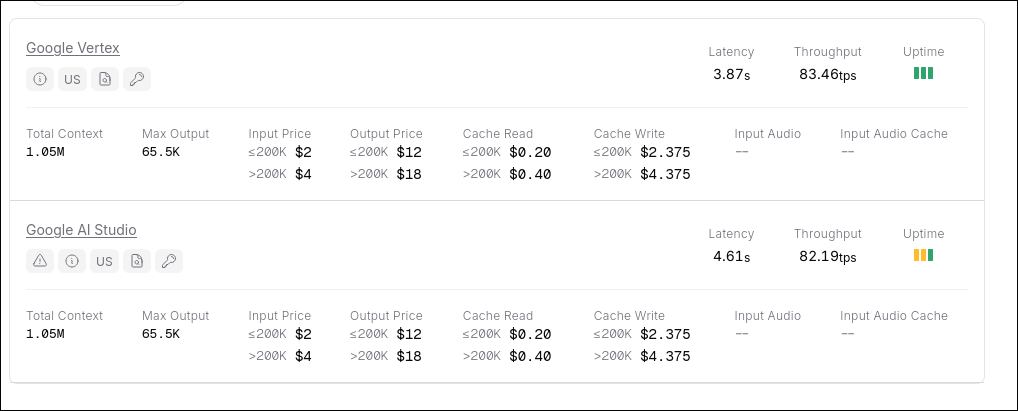Click the US region badge for Google Vertex
Image resolution: width=1018 pixels, height=411 pixels.
[x=72, y=80]
